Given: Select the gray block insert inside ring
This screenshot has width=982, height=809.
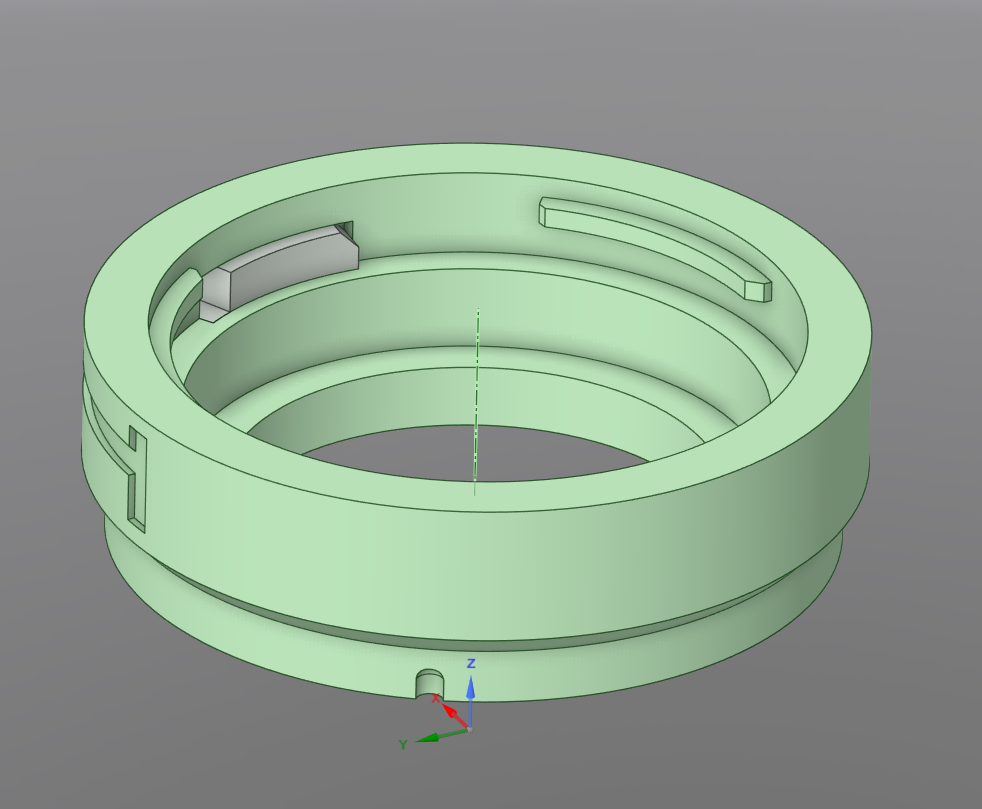Looking at the screenshot, I should [279, 270].
